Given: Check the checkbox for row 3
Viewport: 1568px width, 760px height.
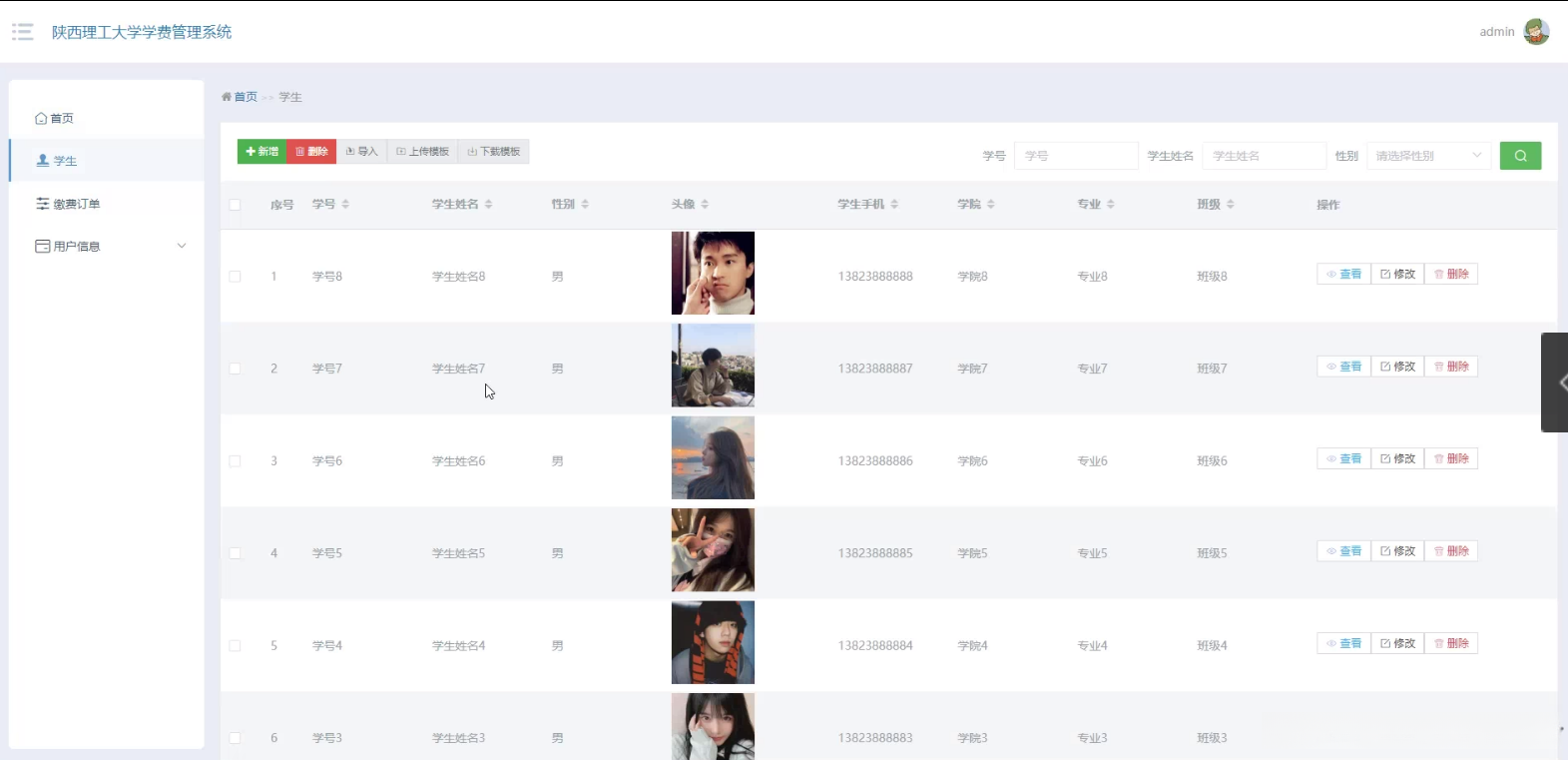Looking at the screenshot, I should click(x=235, y=461).
